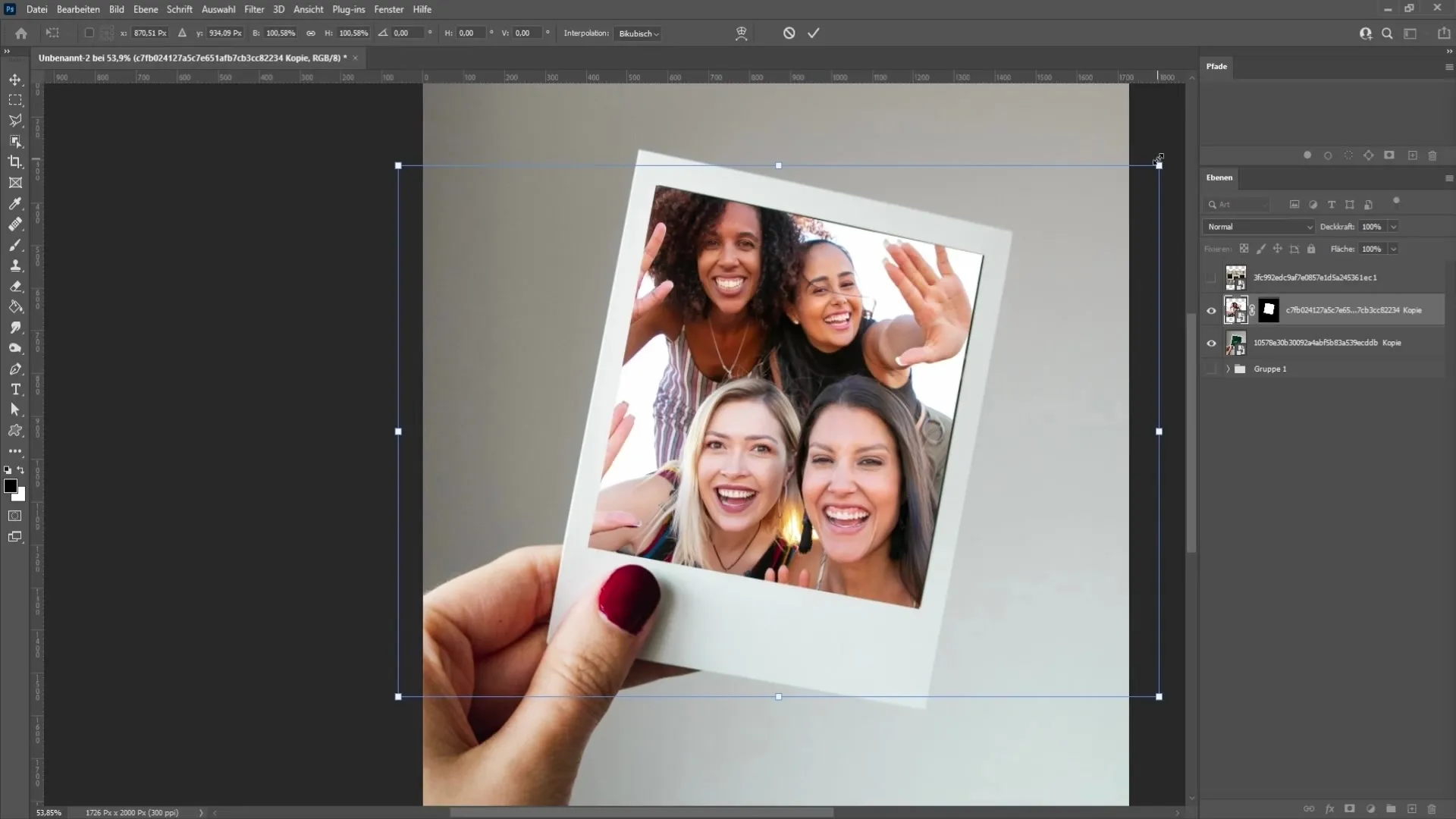Open the Fenster menu
This screenshot has width=1456, height=819.
(x=388, y=9)
